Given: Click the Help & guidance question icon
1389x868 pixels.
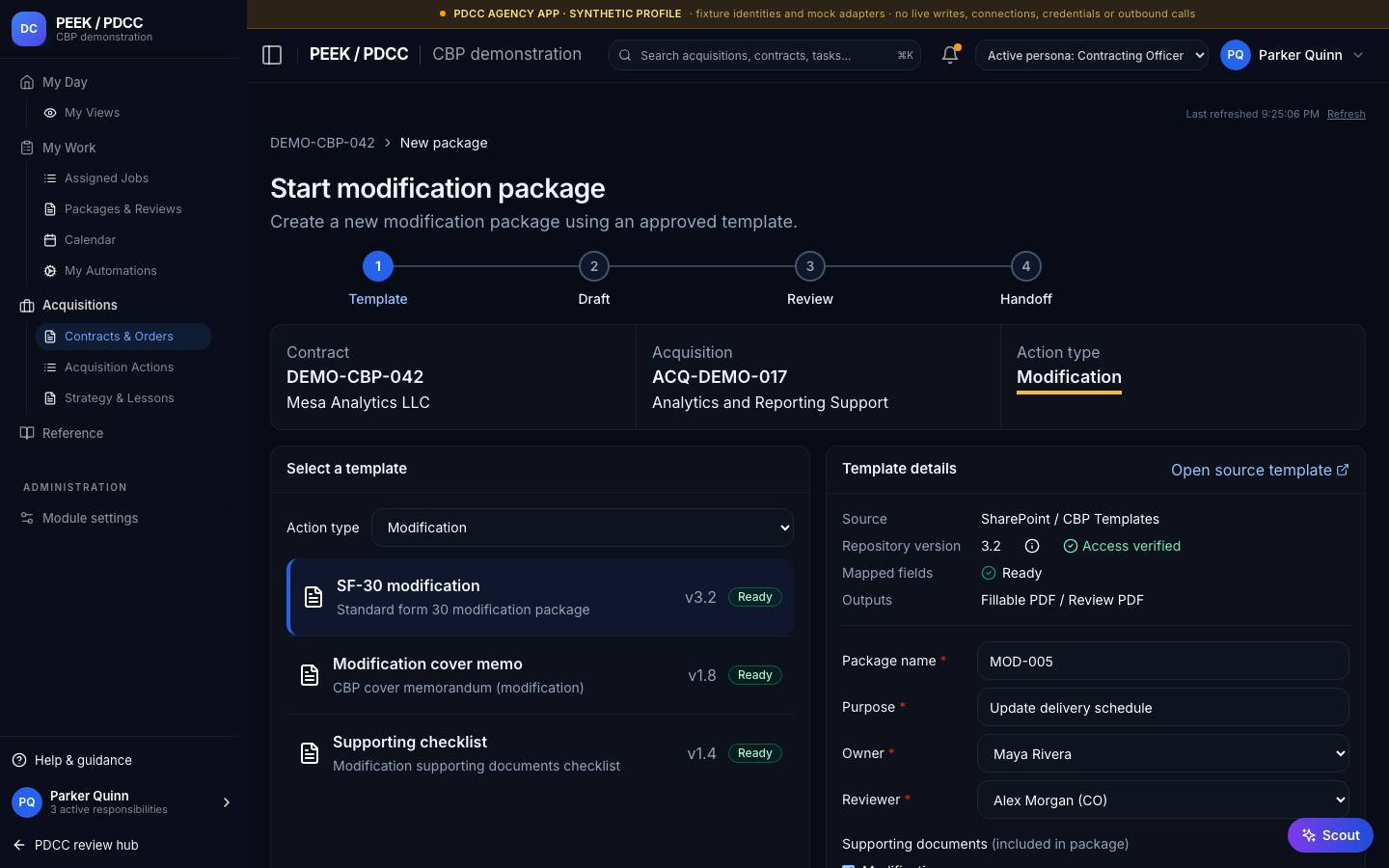Looking at the screenshot, I should point(19,760).
